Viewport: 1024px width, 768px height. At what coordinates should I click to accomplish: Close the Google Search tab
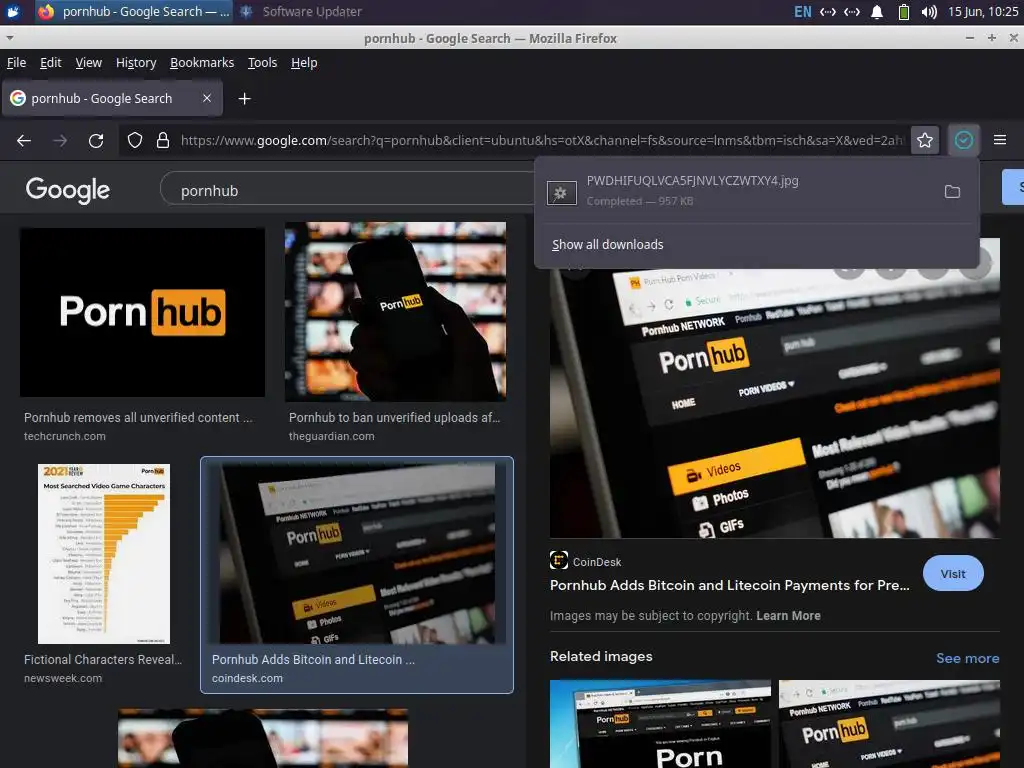207,98
